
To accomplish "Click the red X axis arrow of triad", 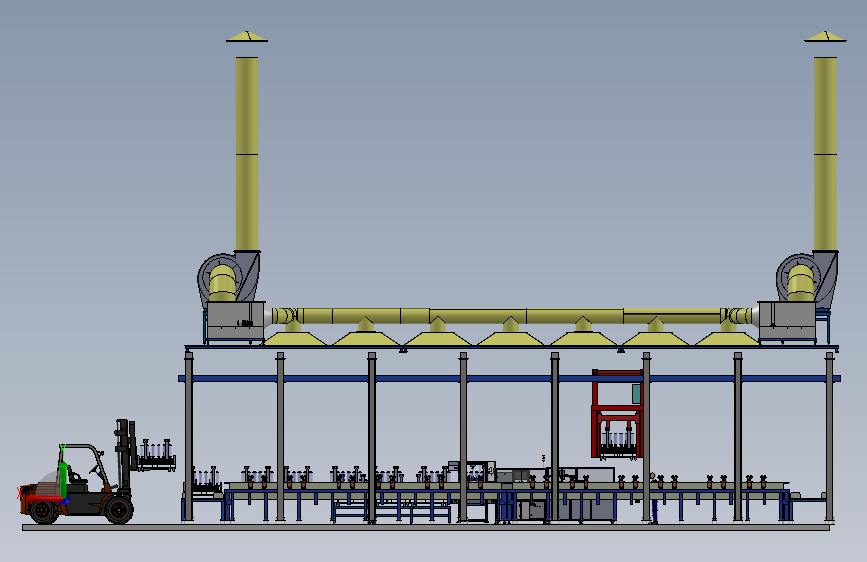I will pyautogui.click(x=44, y=498).
